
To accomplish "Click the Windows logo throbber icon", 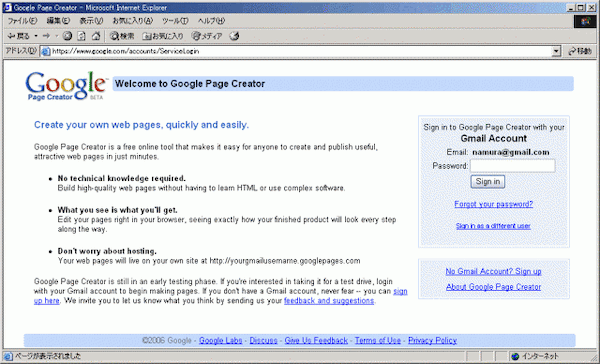I will 585,21.
